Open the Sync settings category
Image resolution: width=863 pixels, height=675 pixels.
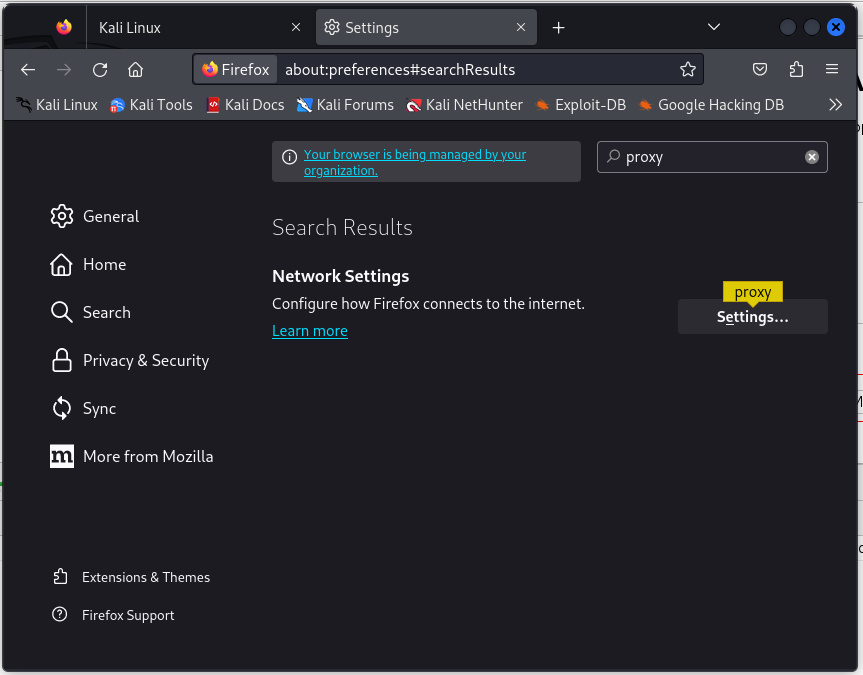pos(83,409)
